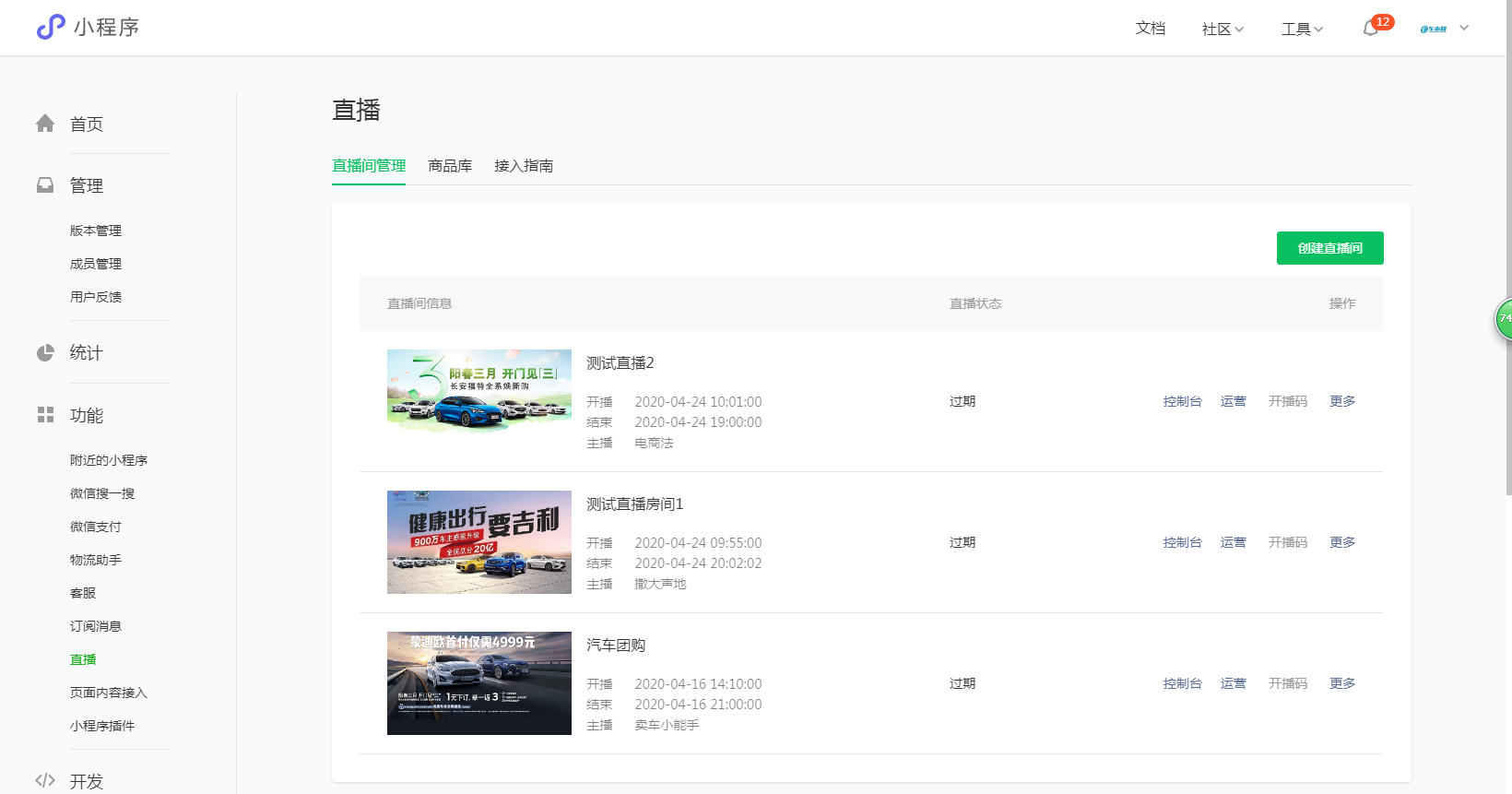
Task: Open the 测试直播2 cover thumbnail
Action: point(479,391)
